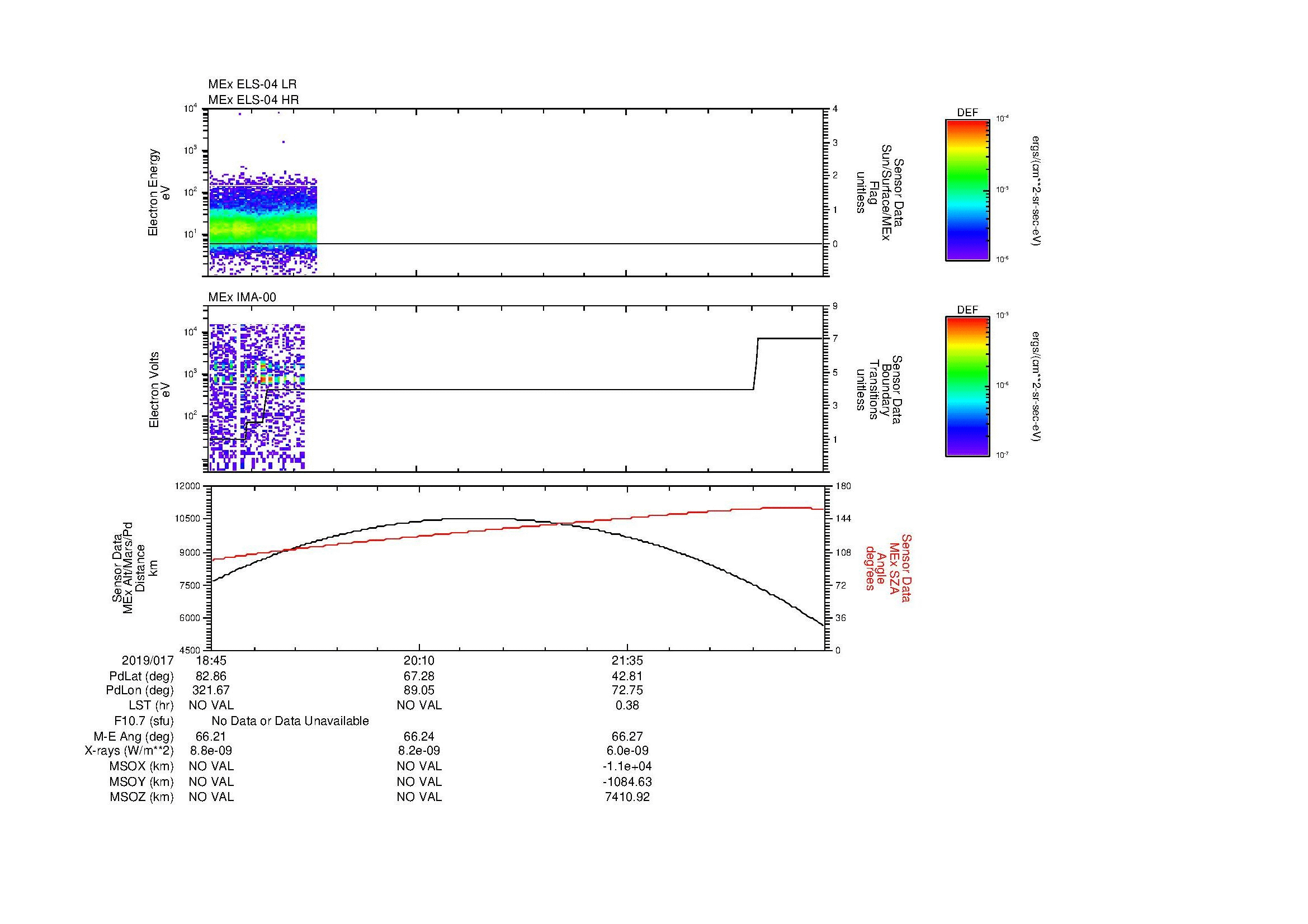Click the step in the boundary transitions line near 7
The width and height of the screenshot is (1308, 924).
(x=756, y=364)
